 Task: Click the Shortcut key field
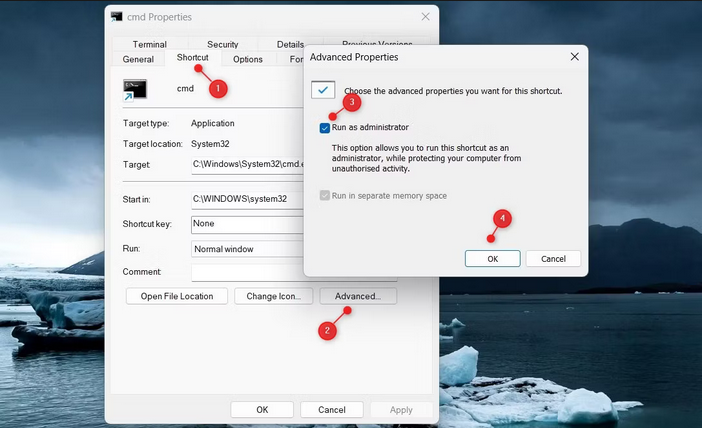point(248,224)
